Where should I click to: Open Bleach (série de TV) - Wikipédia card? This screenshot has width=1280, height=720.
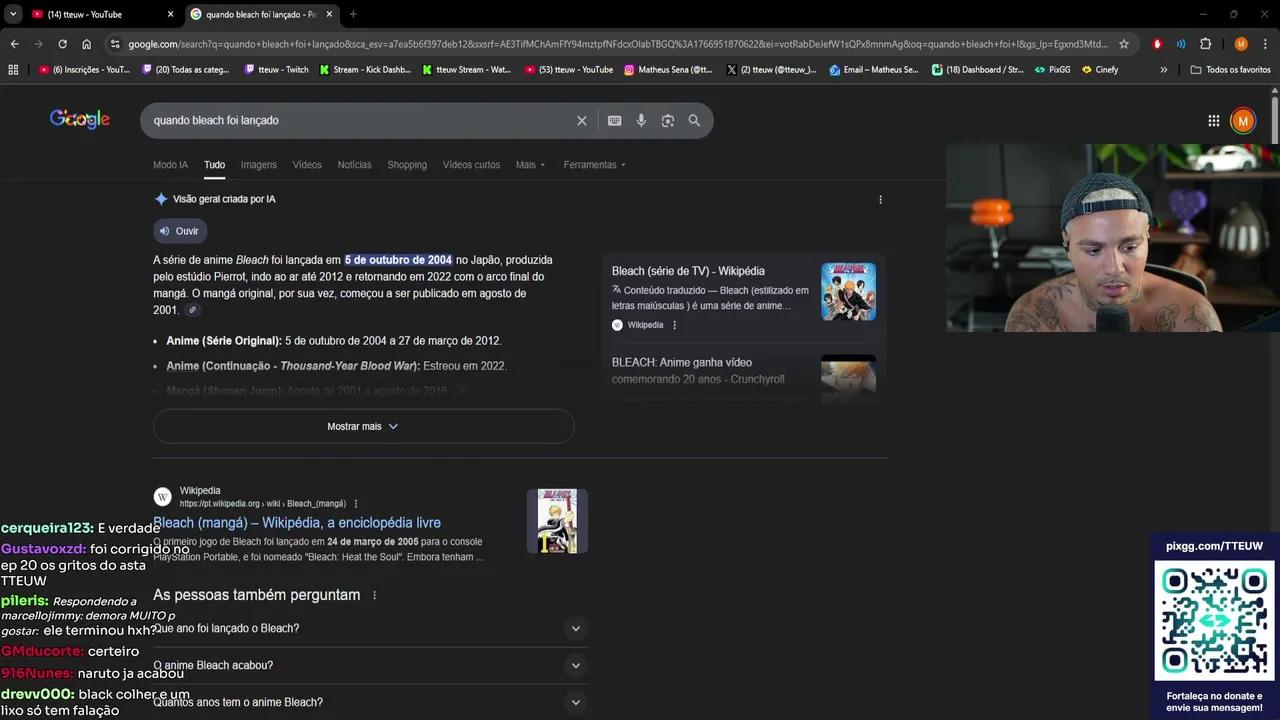688,271
